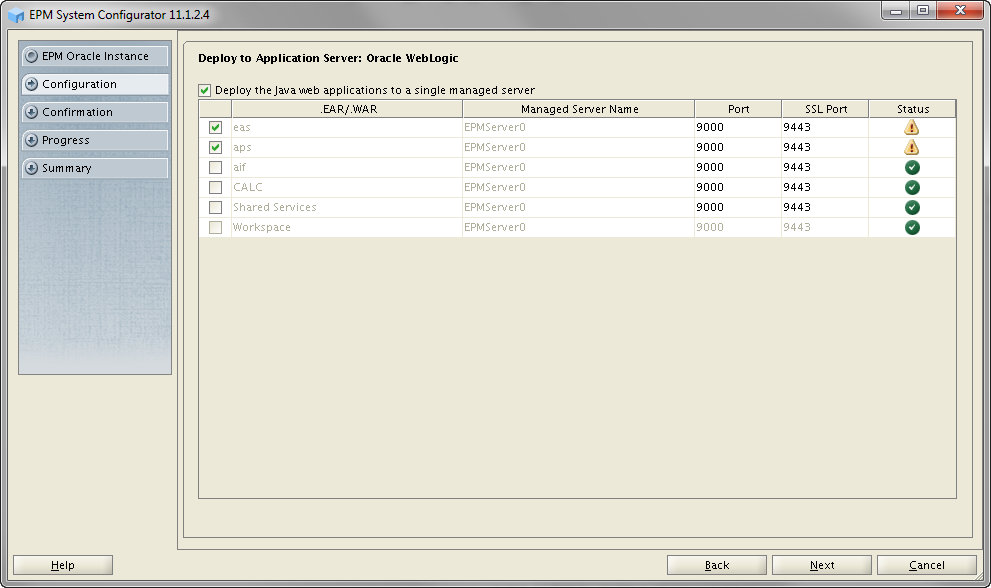The width and height of the screenshot is (991, 588).
Task: Click the SSL Port column header
Action: 825,109
